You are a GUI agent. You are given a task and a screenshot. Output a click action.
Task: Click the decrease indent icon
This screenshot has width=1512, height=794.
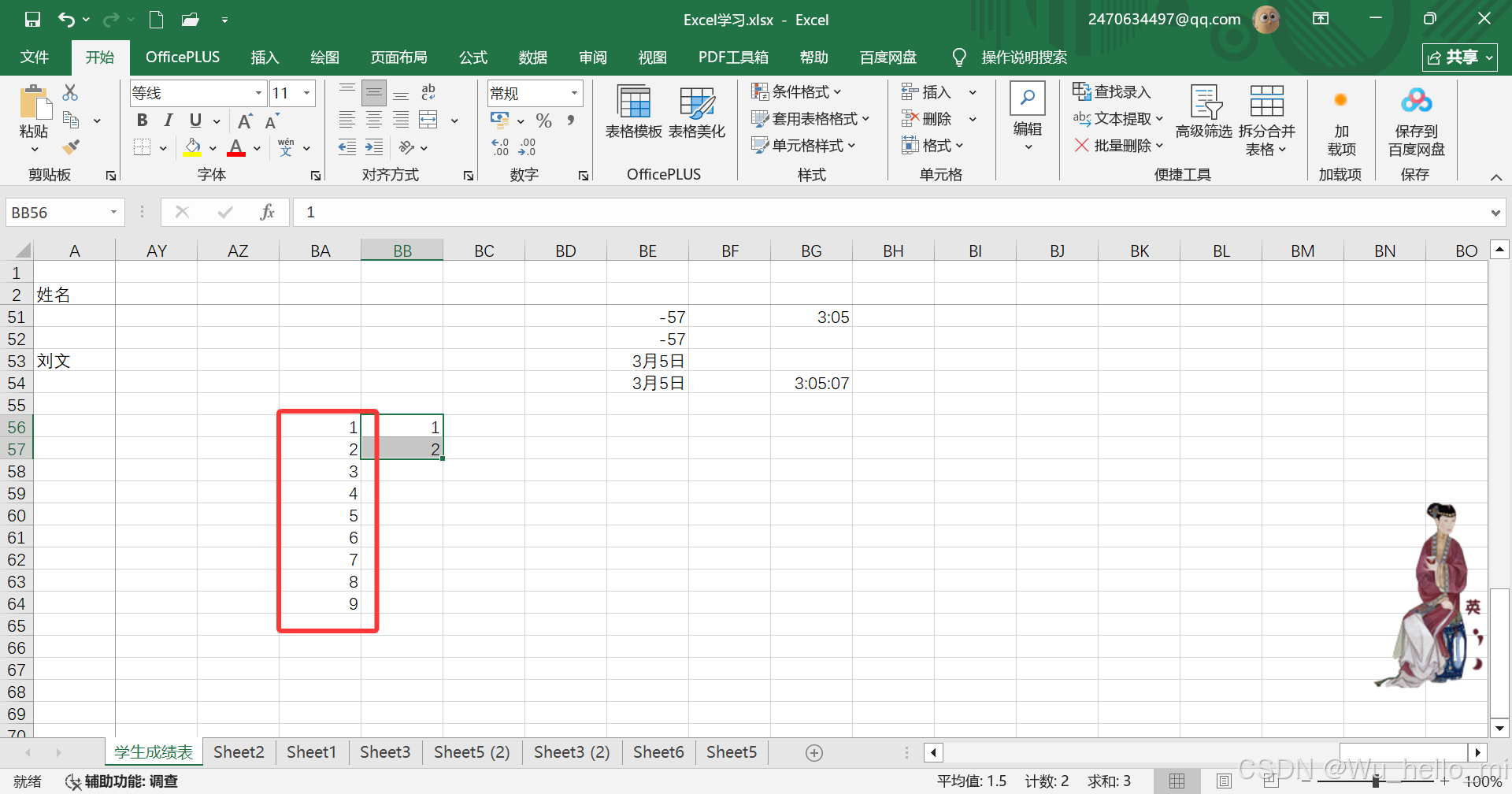click(347, 147)
